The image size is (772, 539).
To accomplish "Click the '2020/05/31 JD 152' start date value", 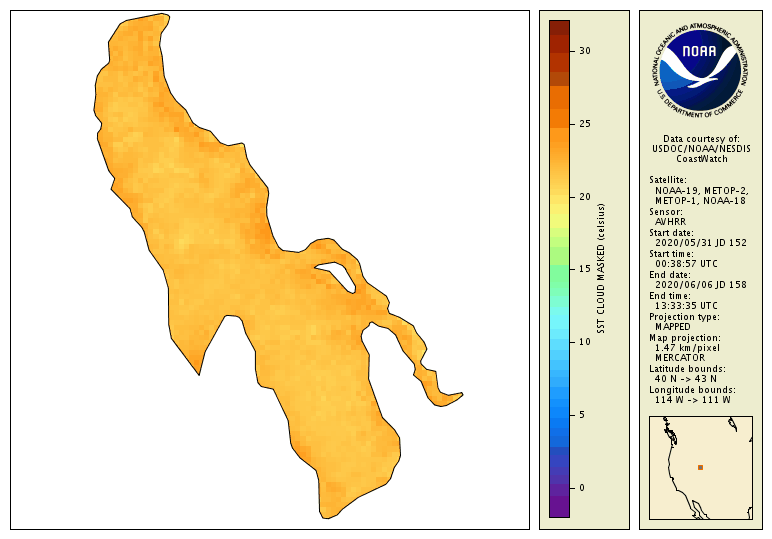I will (701, 243).
